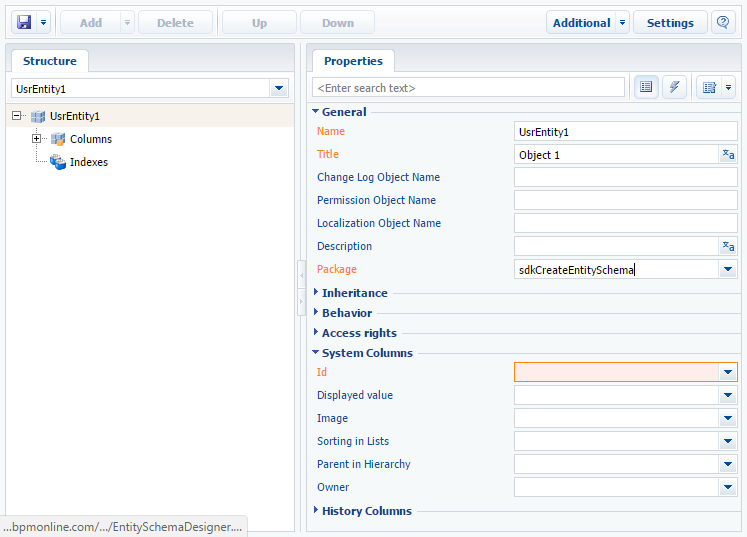
Task: Open the Package dropdown list
Action: (728, 269)
